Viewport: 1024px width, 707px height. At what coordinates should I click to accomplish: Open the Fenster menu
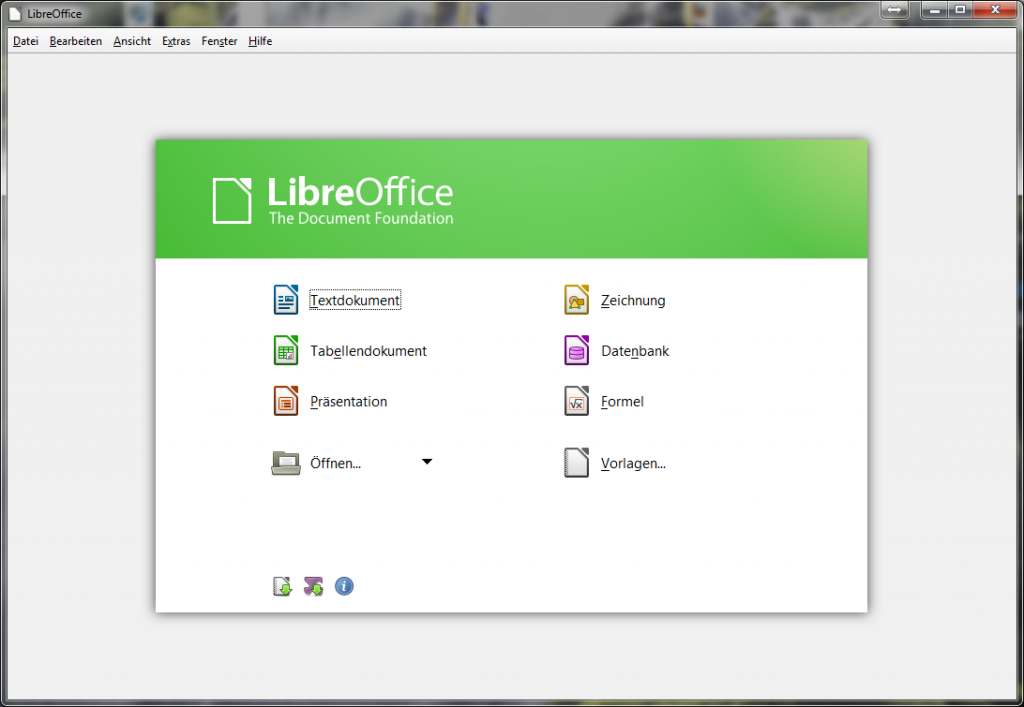219,41
